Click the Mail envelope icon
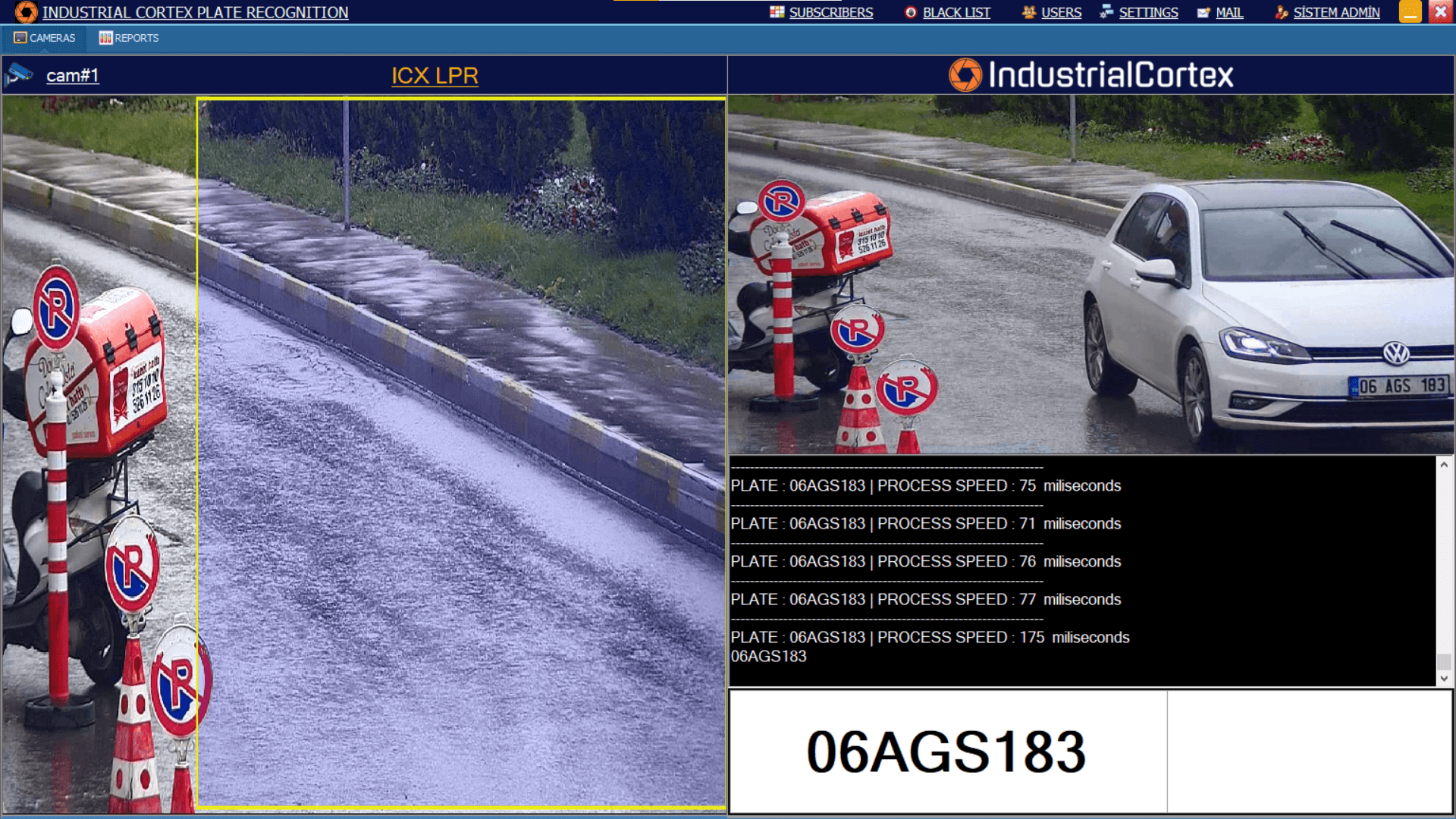The height and width of the screenshot is (819, 1456). [x=1203, y=12]
